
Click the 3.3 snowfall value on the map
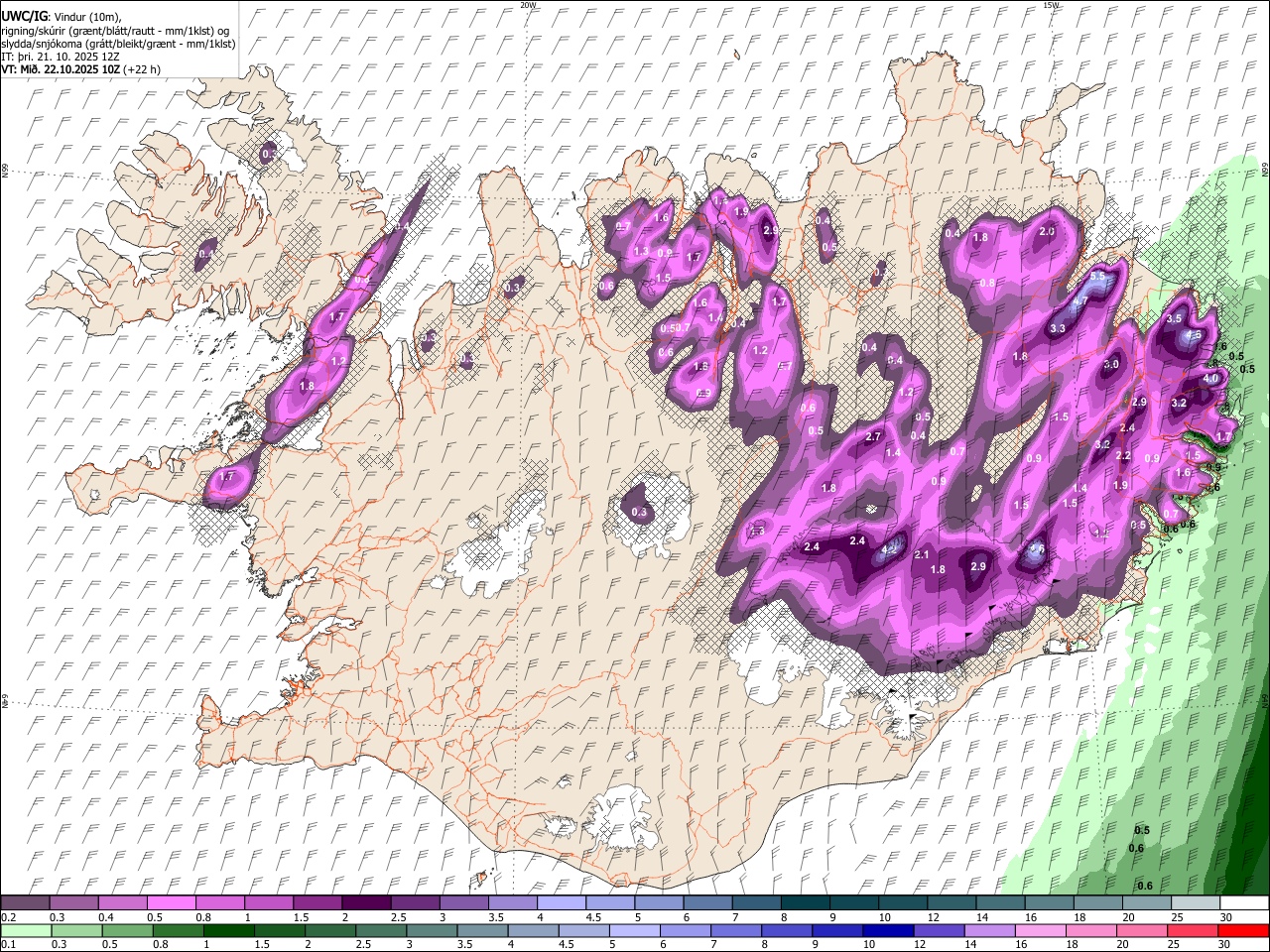[1058, 328]
